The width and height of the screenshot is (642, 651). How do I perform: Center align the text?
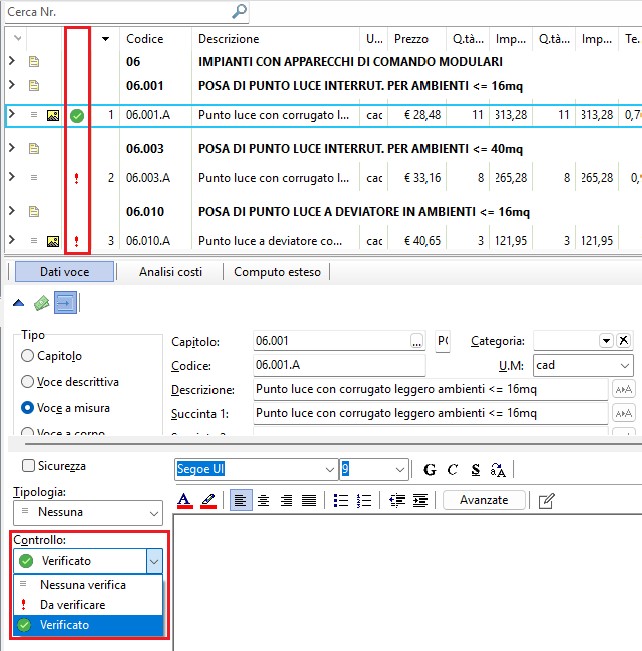coord(263,500)
